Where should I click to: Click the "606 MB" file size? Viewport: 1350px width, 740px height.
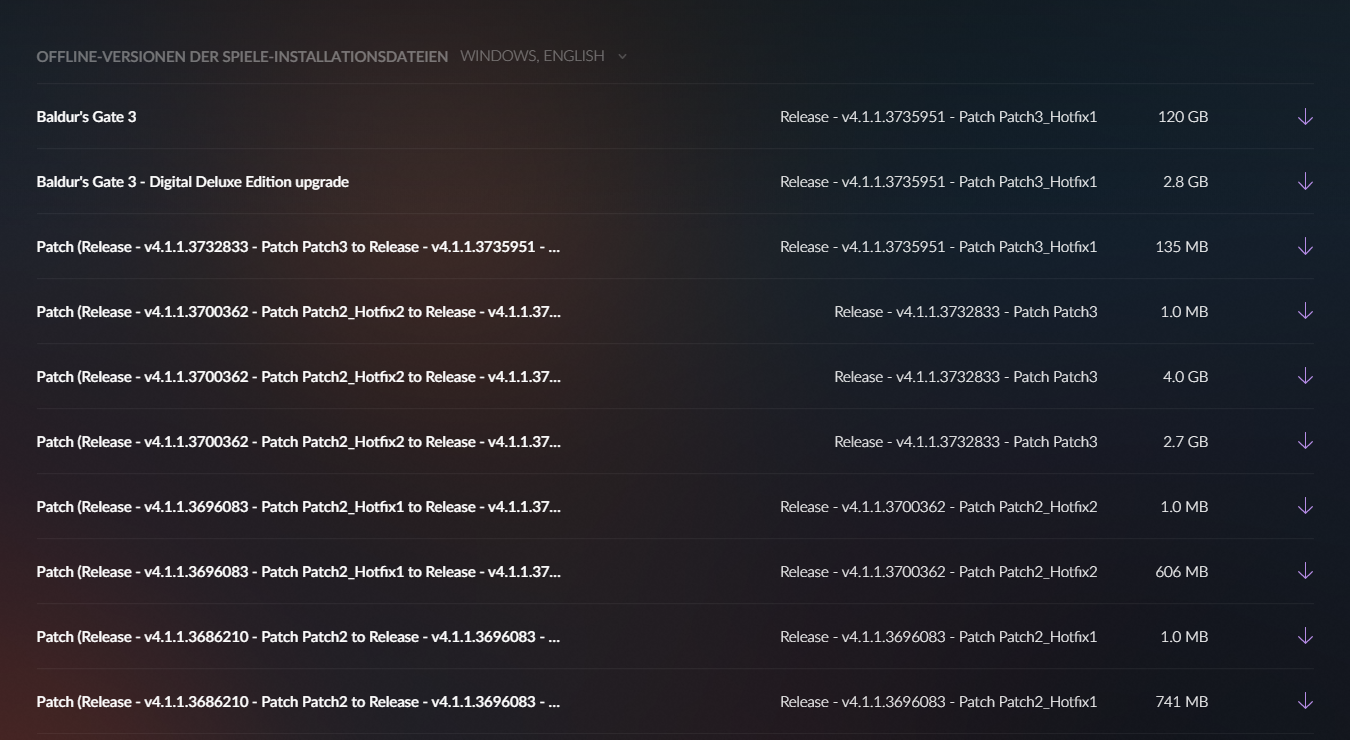point(1182,572)
